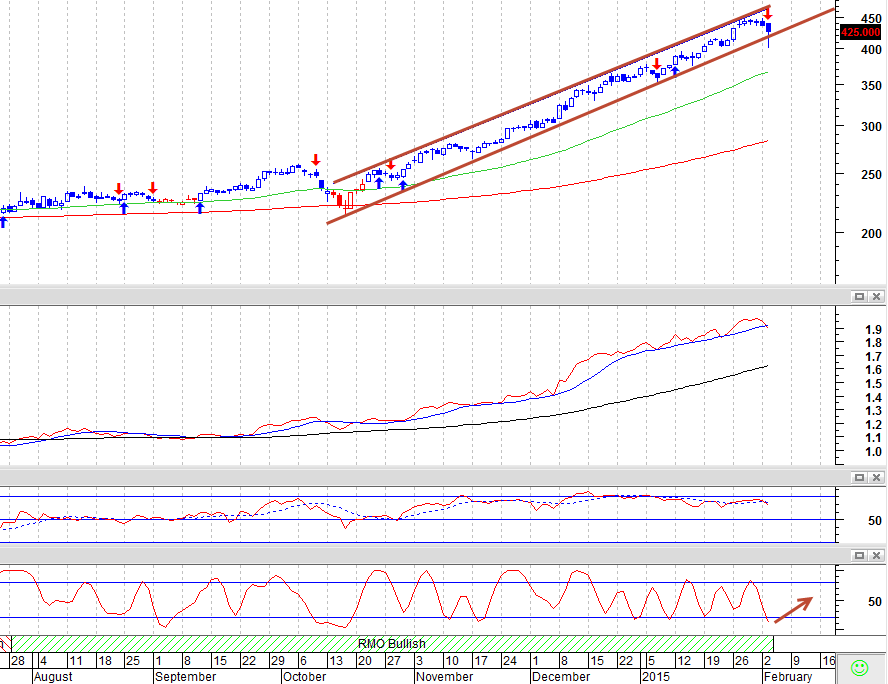888x684 pixels.
Task: Close the pane with the black line indicator
Action: click(x=876, y=296)
